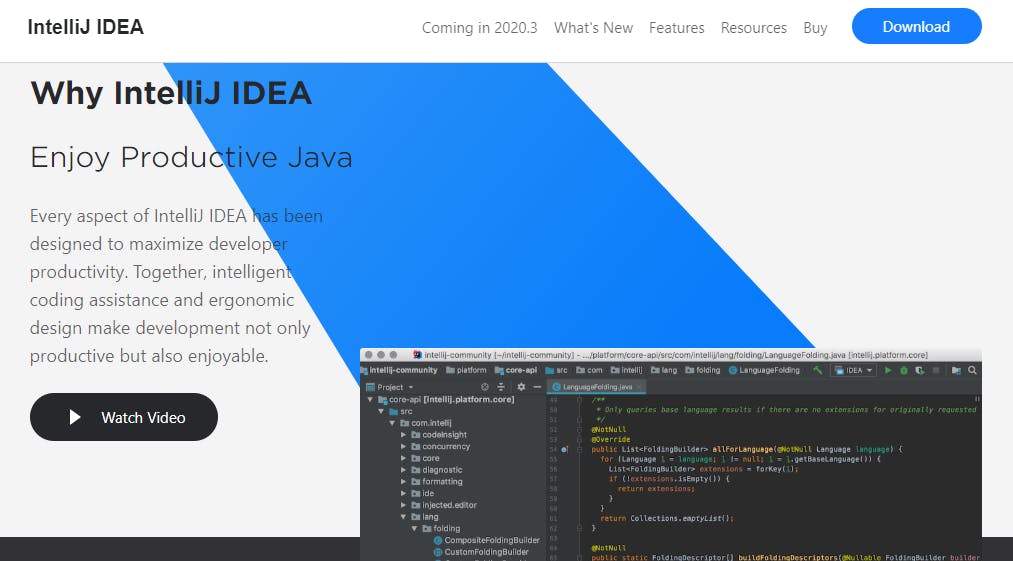The width and height of the screenshot is (1013, 561).
Task: Click buildFoldingDescriptors method name in code
Action: [x=788, y=557]
